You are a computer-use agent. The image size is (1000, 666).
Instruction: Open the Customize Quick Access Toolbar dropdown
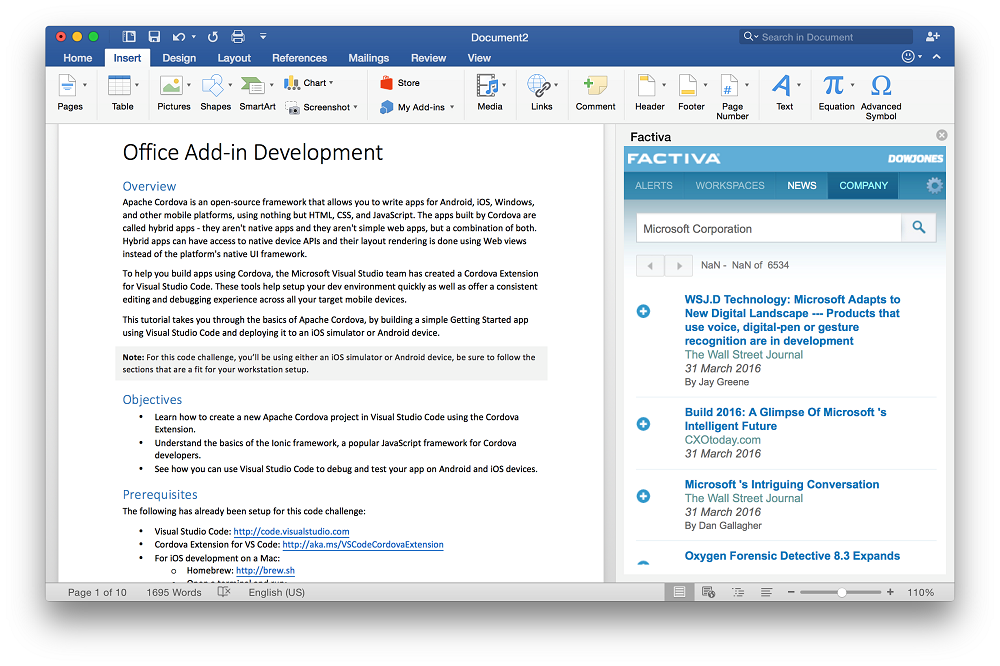[263, 36]
